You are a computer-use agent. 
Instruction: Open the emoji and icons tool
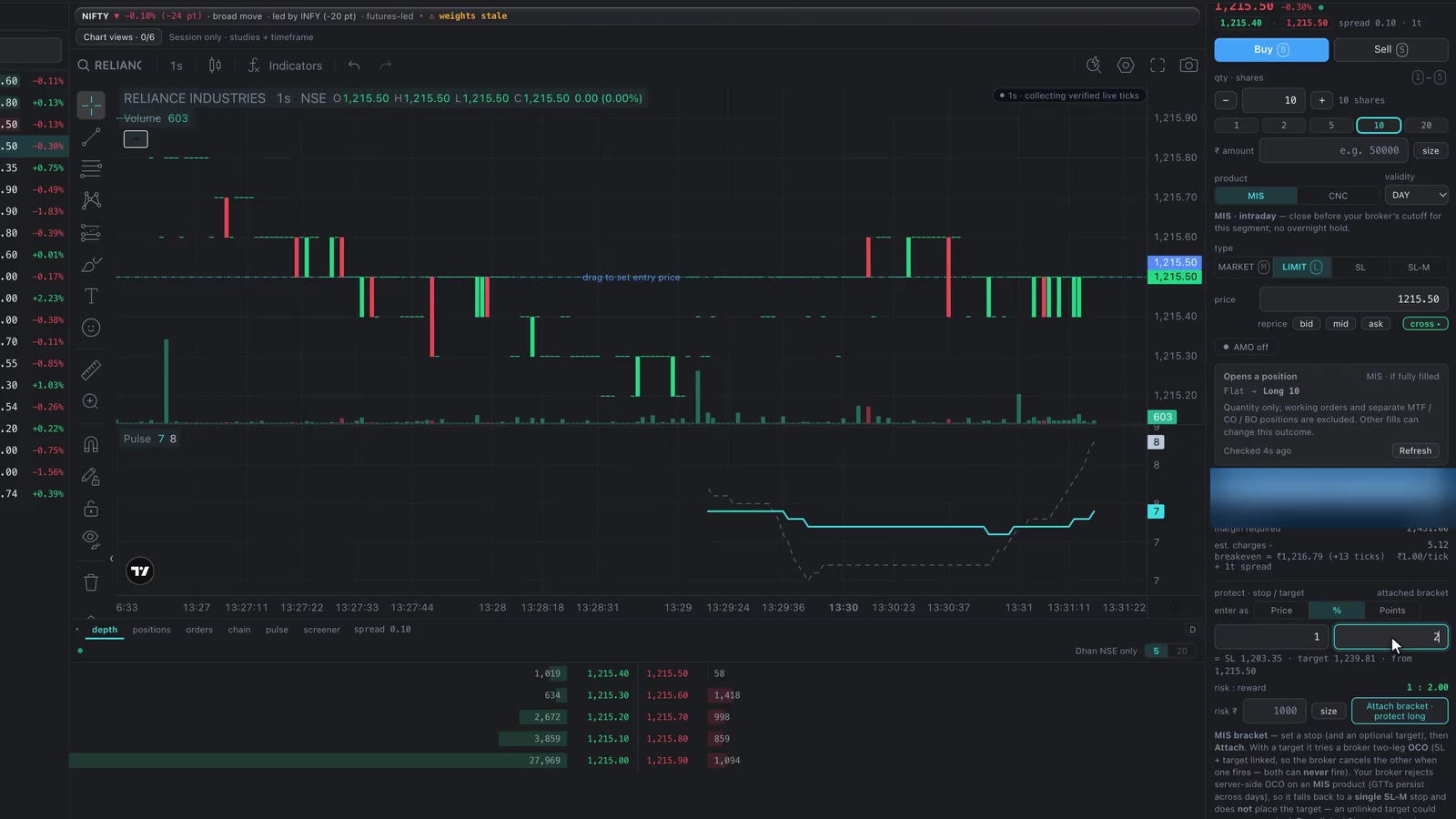coord(91,328)
